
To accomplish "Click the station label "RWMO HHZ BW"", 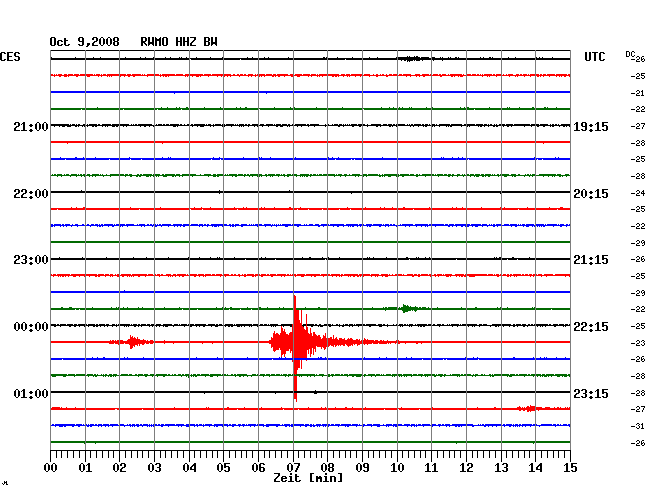I will [x=179, y=42].
